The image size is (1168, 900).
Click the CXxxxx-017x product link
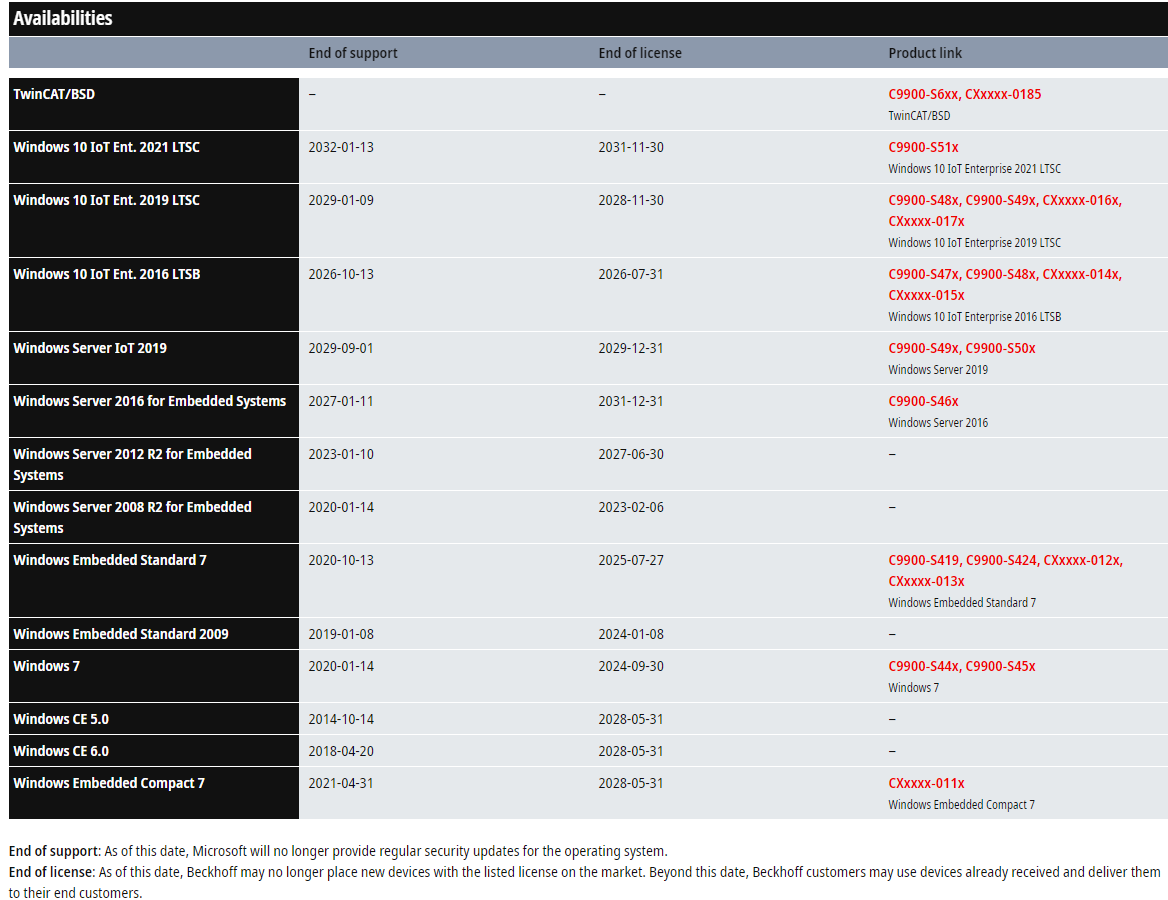point(926,221)
